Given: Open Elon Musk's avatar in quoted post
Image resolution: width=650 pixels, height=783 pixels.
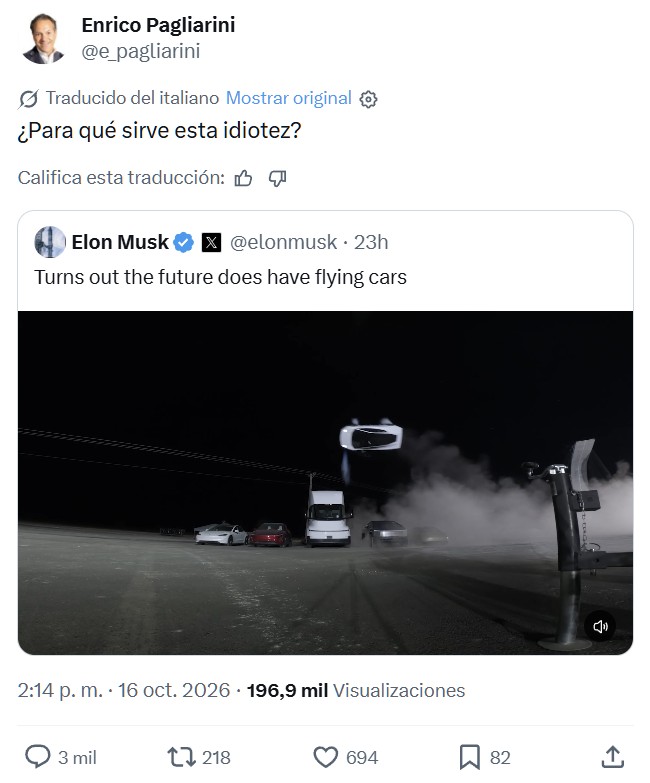Looking at the screenshot, I should click(50, 242).
